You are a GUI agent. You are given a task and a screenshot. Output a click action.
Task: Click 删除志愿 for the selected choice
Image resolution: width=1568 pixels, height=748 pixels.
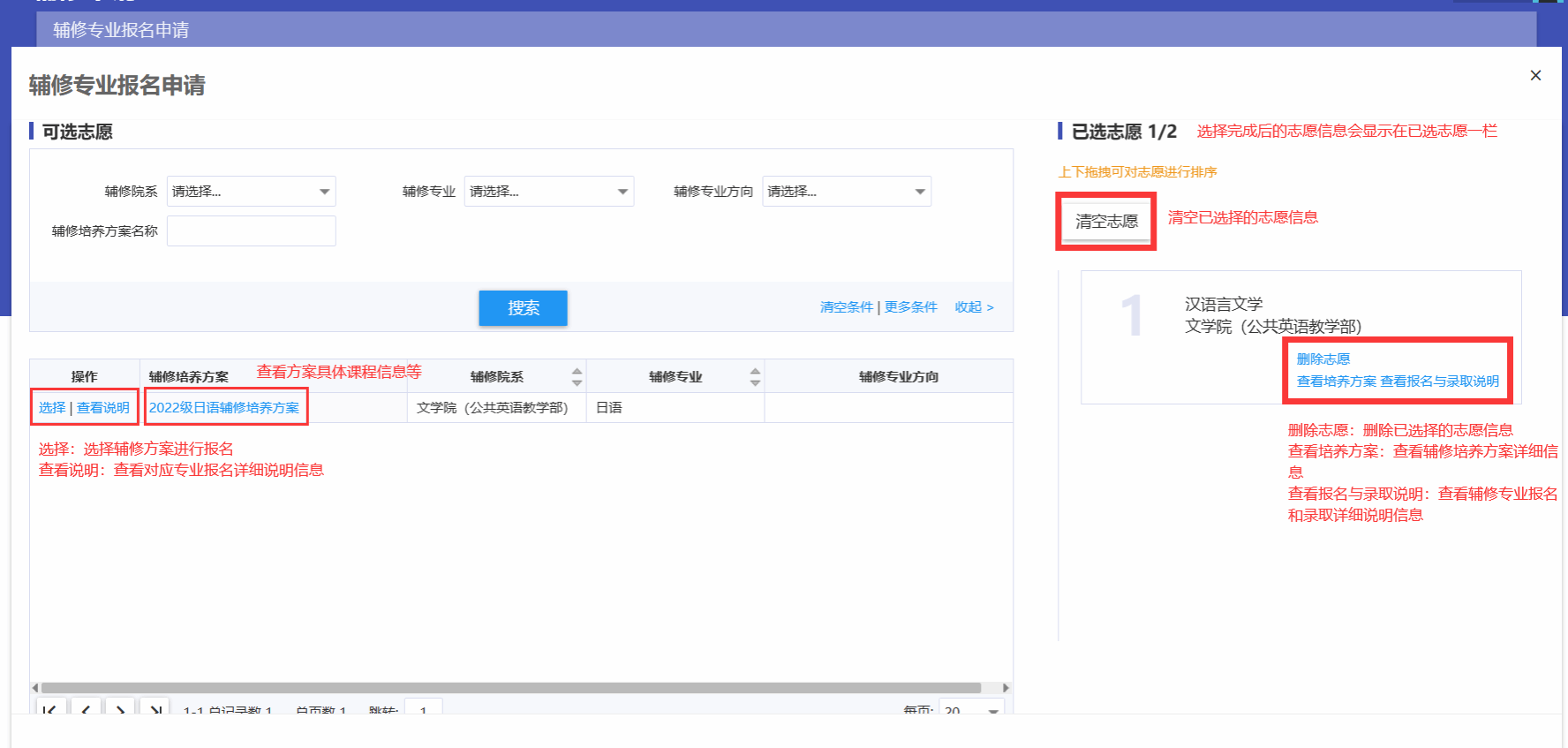(1323, 359)
